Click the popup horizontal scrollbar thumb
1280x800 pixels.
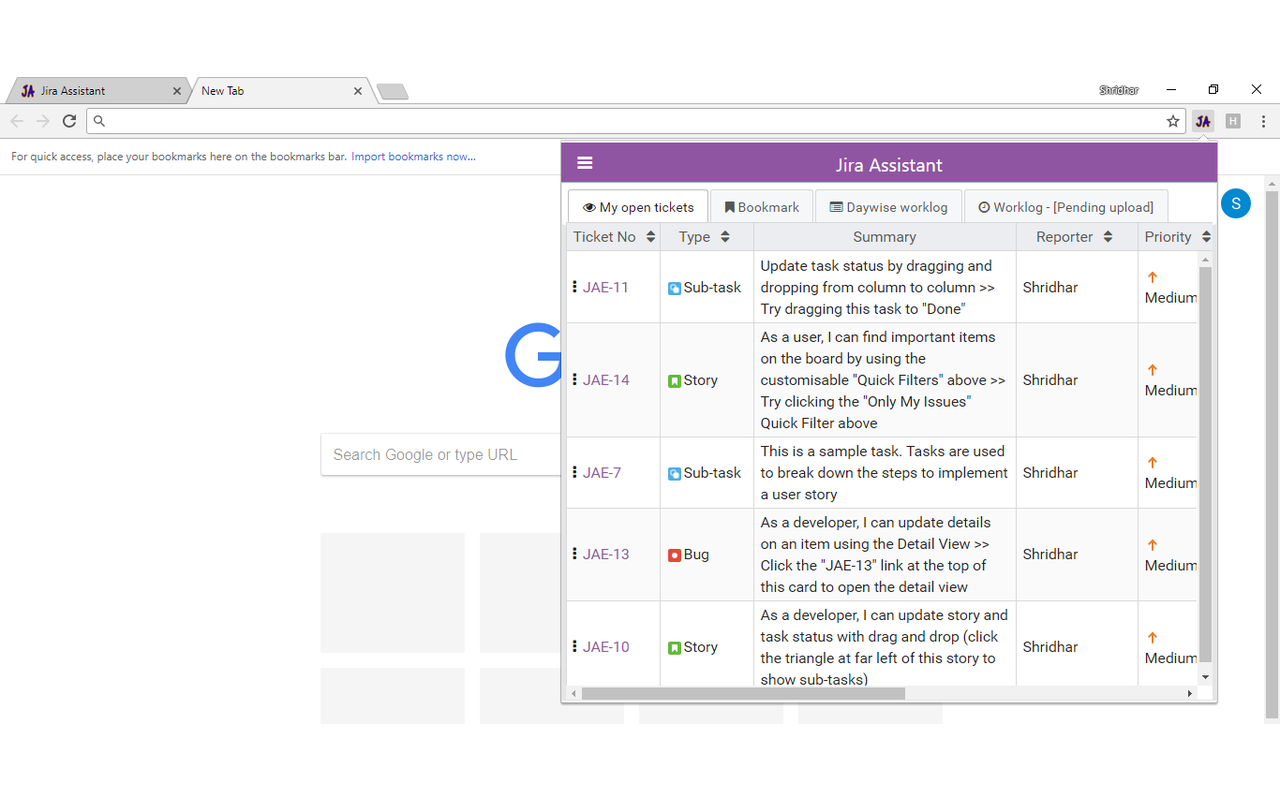743,693
